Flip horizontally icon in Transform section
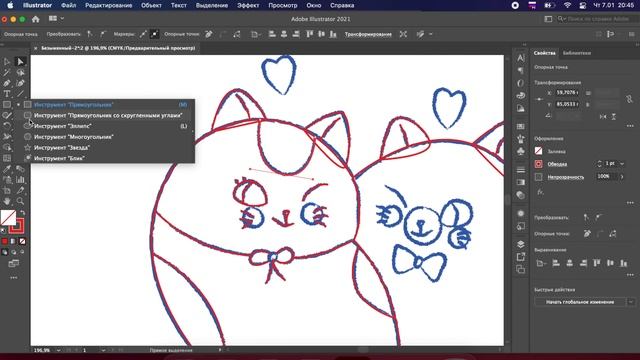Screen dimensions: 640x360 603,116
